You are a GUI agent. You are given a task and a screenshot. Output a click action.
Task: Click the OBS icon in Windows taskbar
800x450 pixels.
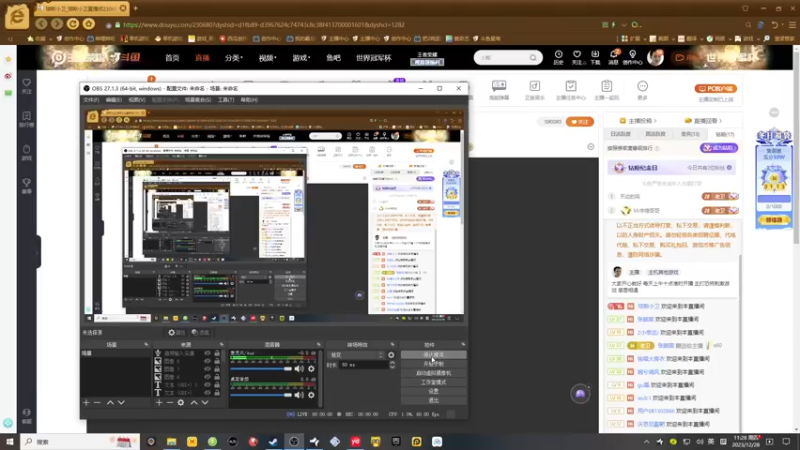pyautogui.click(x=294, y=441)
